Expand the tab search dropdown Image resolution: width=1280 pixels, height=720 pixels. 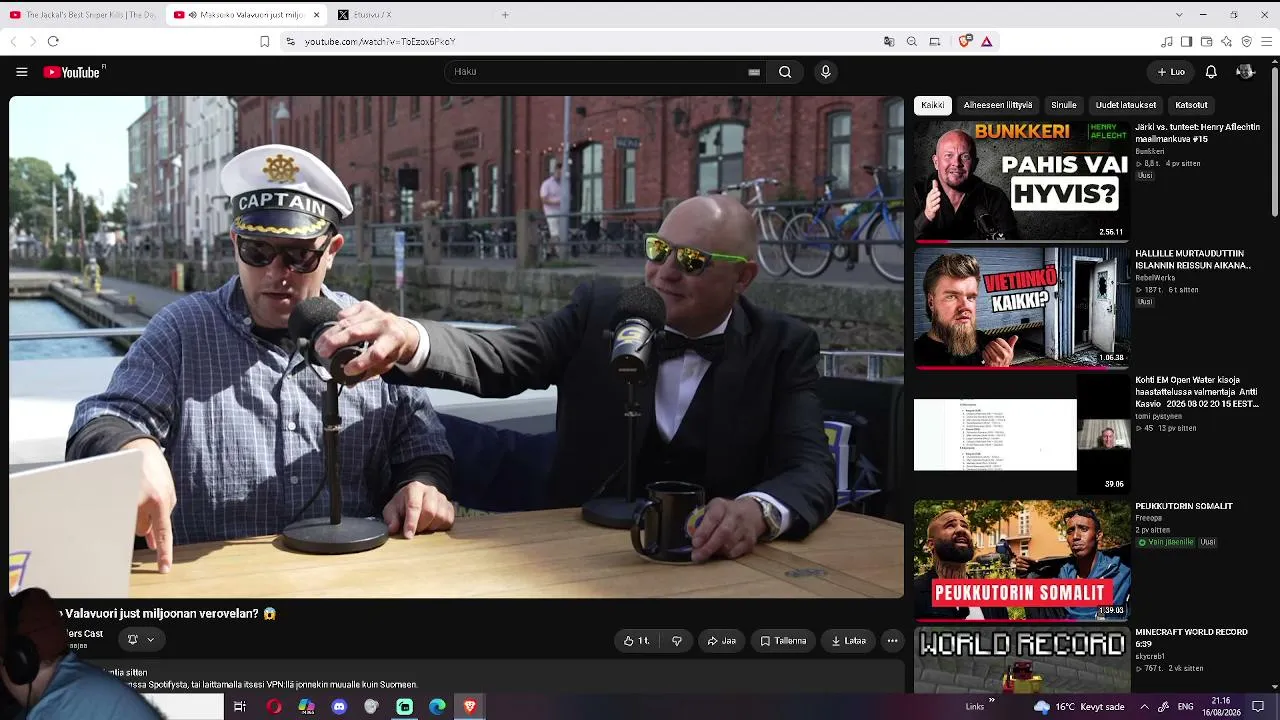pyautogui.click(x=1179, y=15)
